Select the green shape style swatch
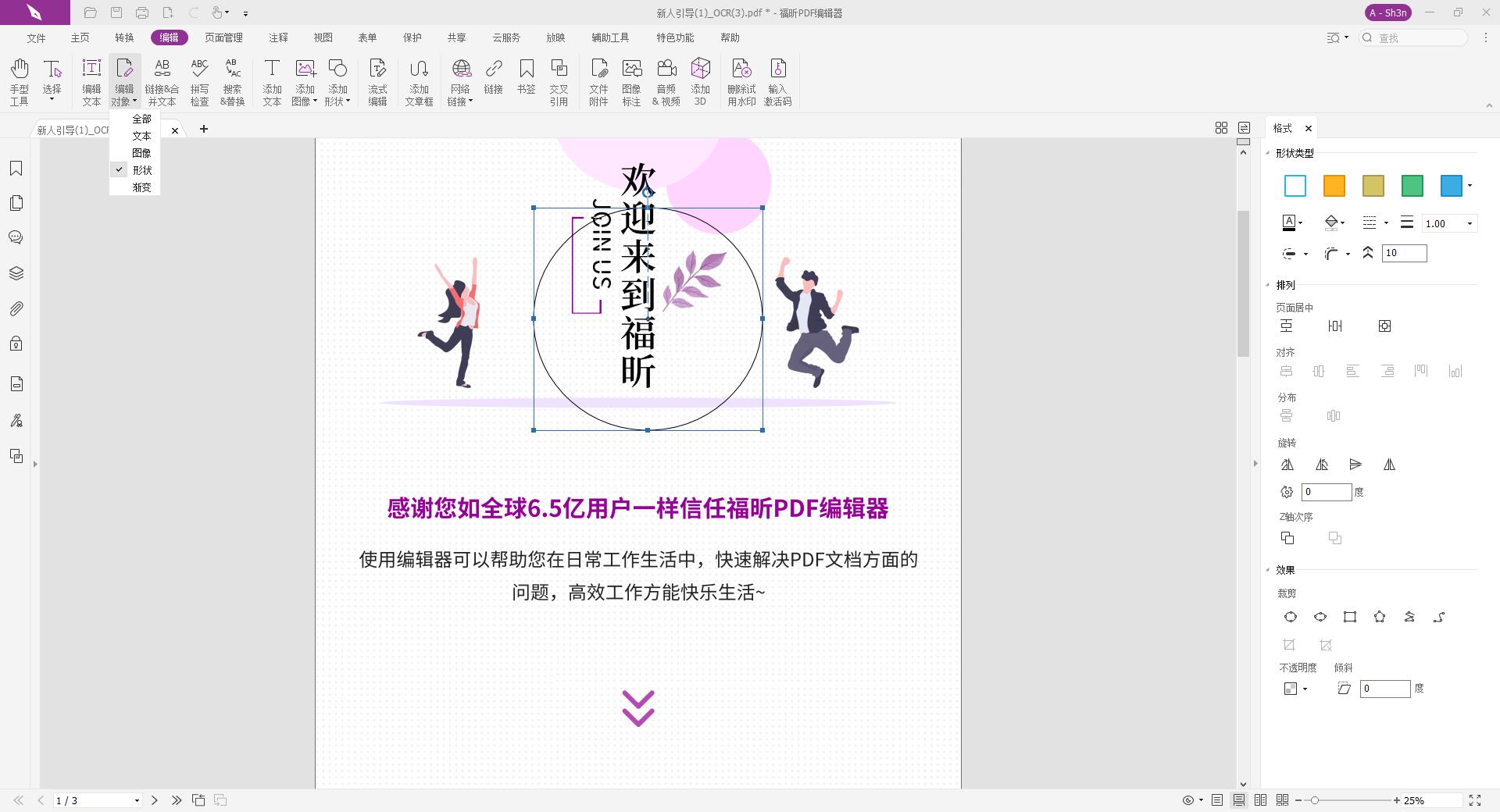This screenshot has width=1500, height=812. point(1412,186)
